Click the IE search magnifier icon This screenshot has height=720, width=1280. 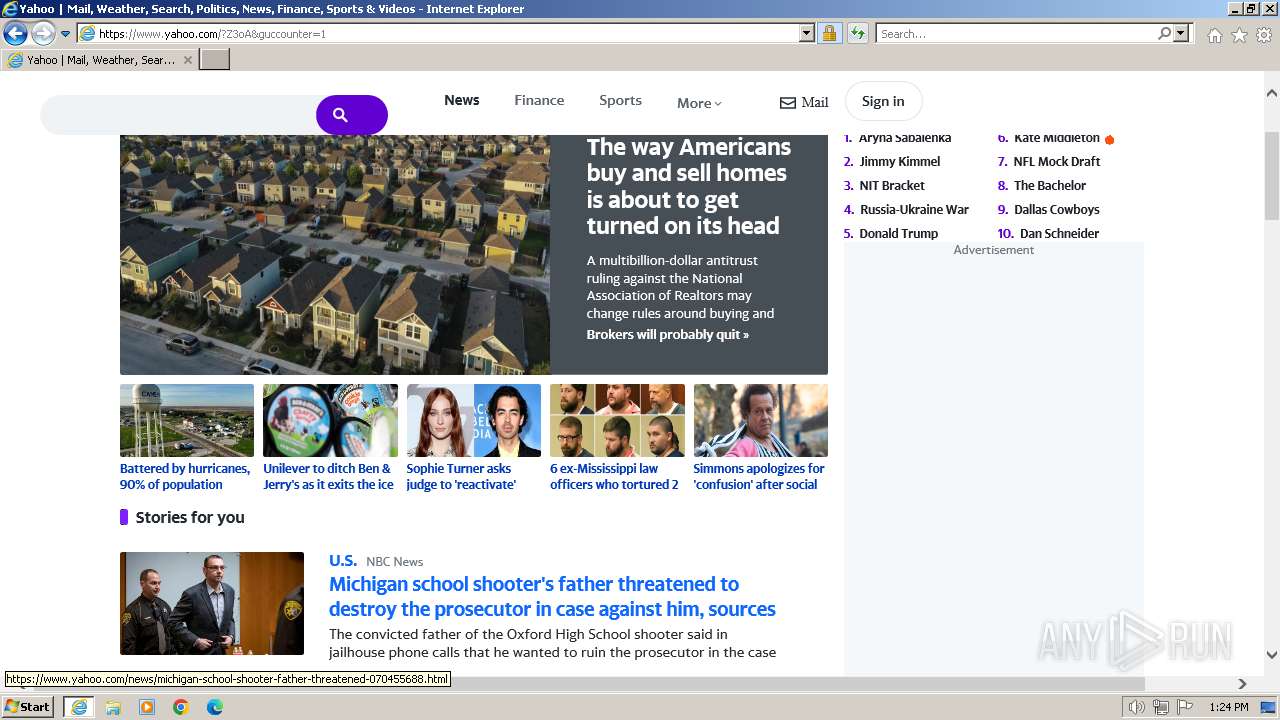[x=1164, y=34]
